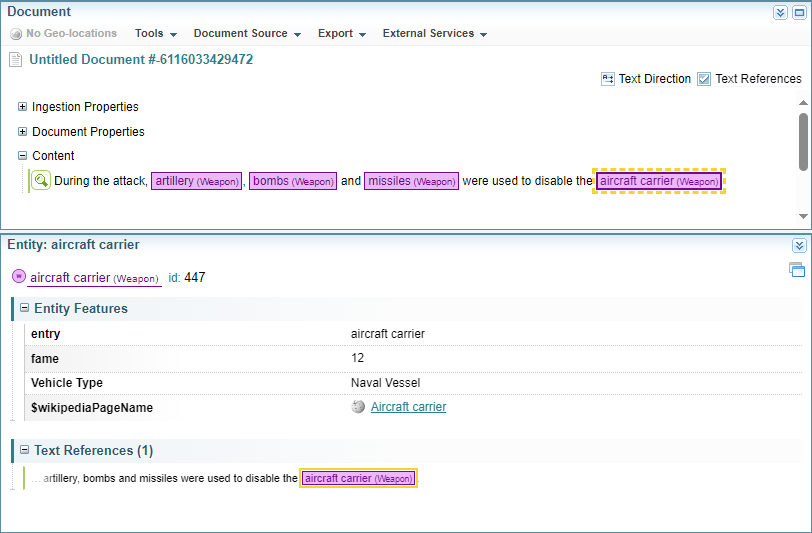Image resolution: width=812 pixels, height=533 pixels.
Task: Expand the Document Properties section
Action: tap(23, 132)
